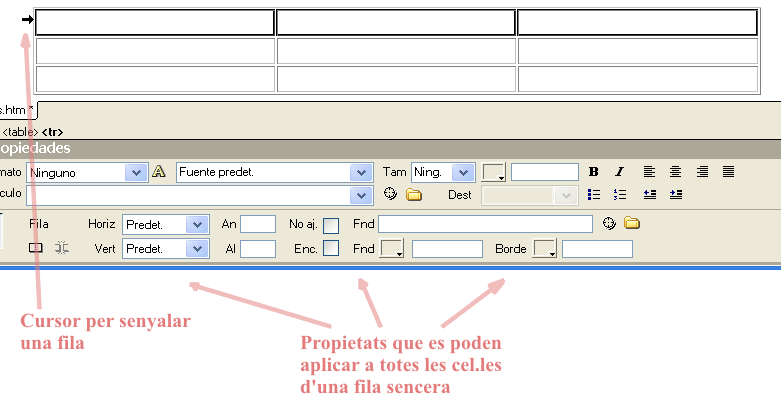Click the An width input field
The image size is (781, 401).
tap(258, 224)
